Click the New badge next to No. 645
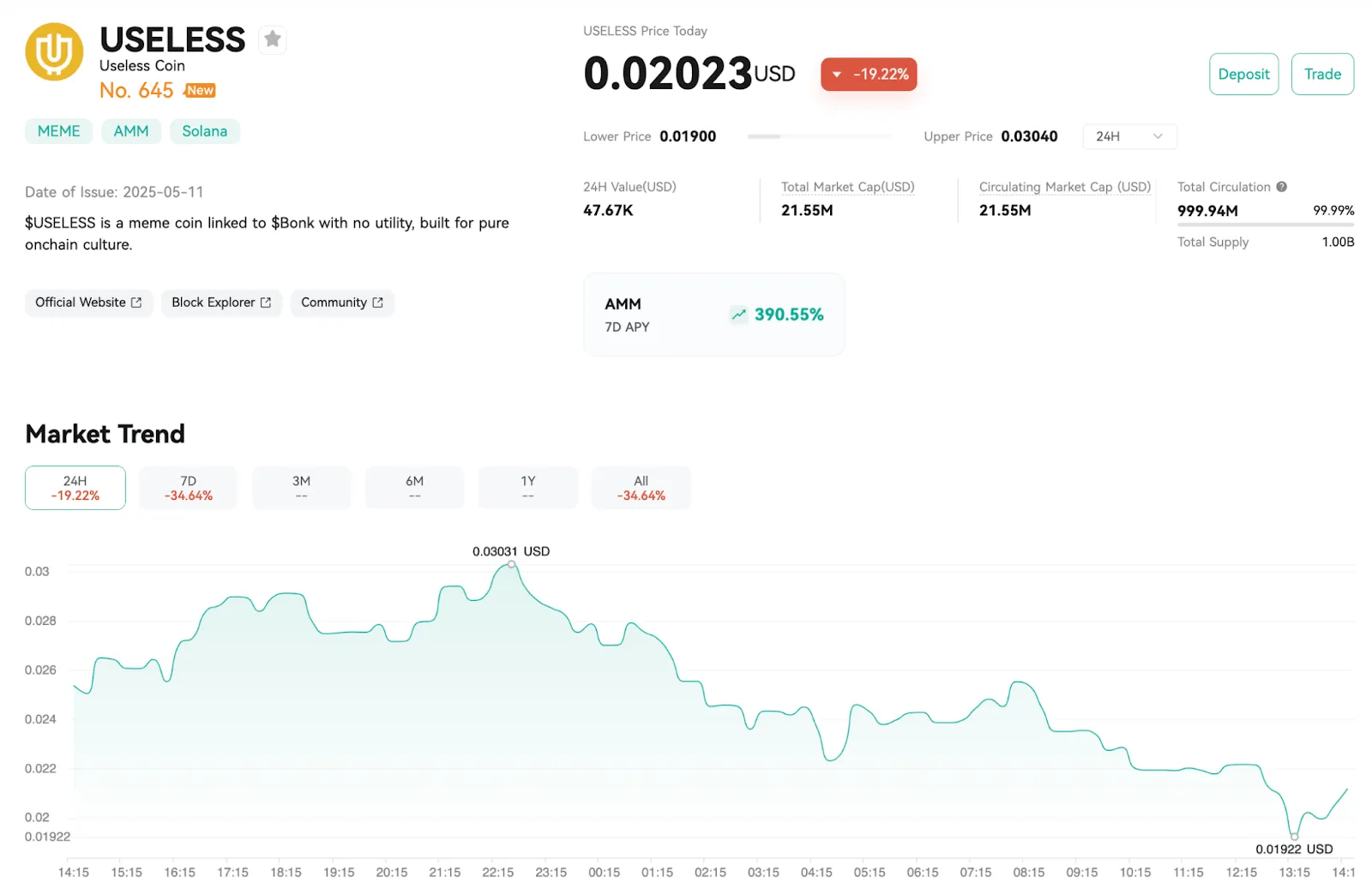 [200, 90]
